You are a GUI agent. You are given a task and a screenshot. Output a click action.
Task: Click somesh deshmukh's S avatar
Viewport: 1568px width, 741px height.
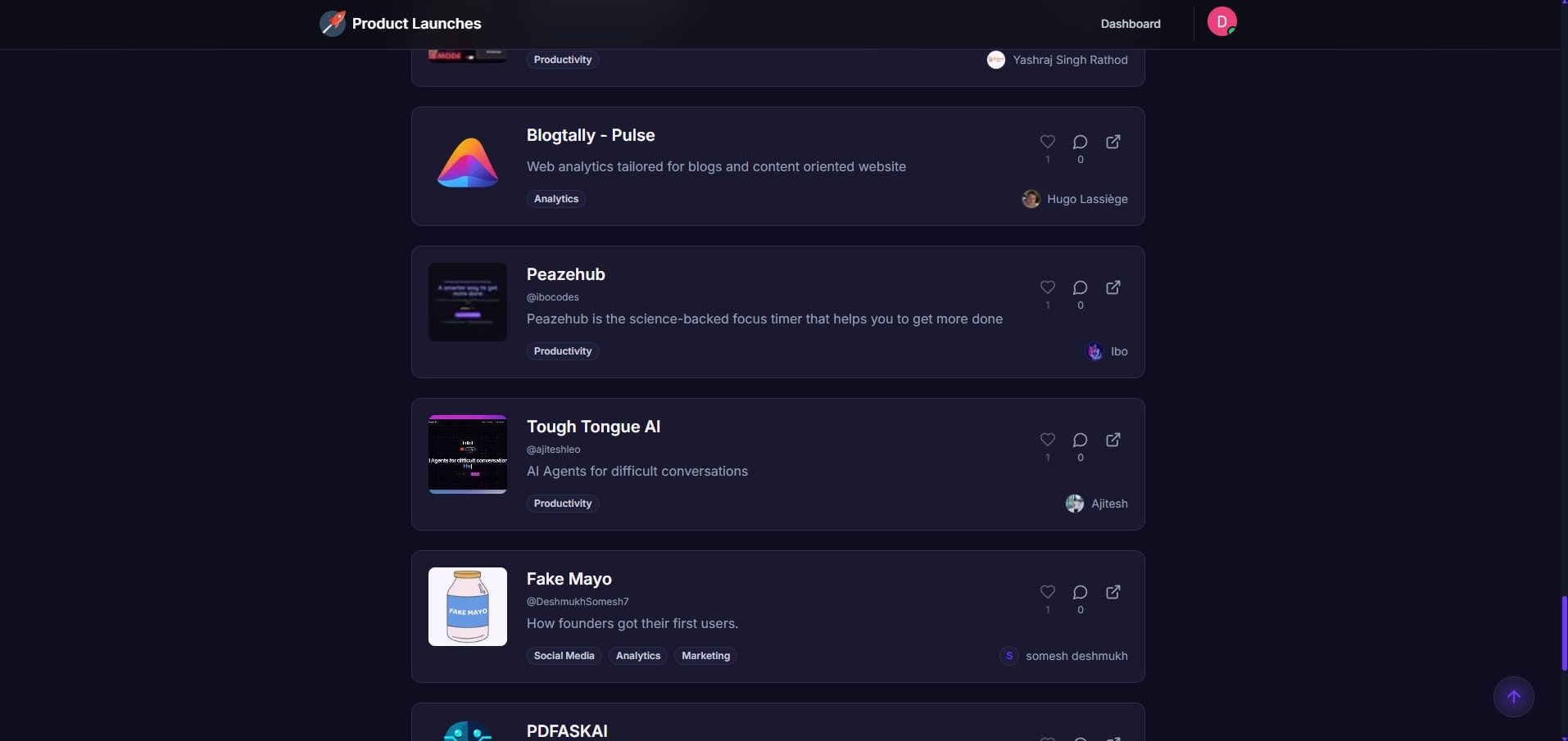pyautogui.click(x=1009, y=656)
